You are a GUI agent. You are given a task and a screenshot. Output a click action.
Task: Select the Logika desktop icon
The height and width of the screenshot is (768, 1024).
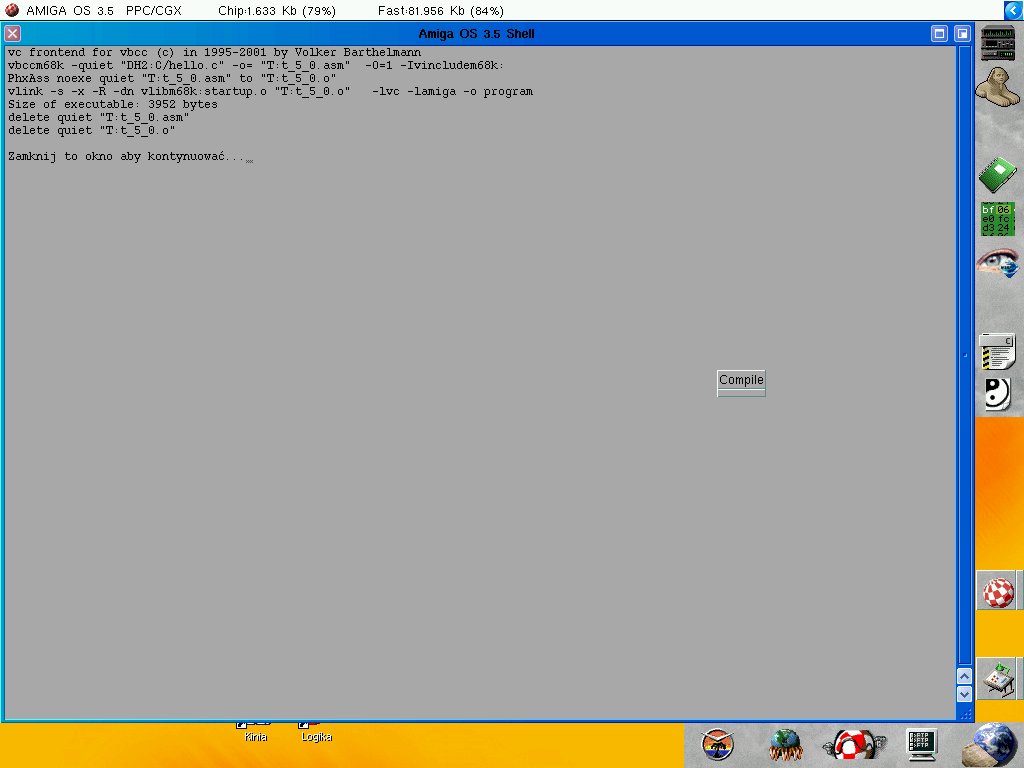click(317, 732)
